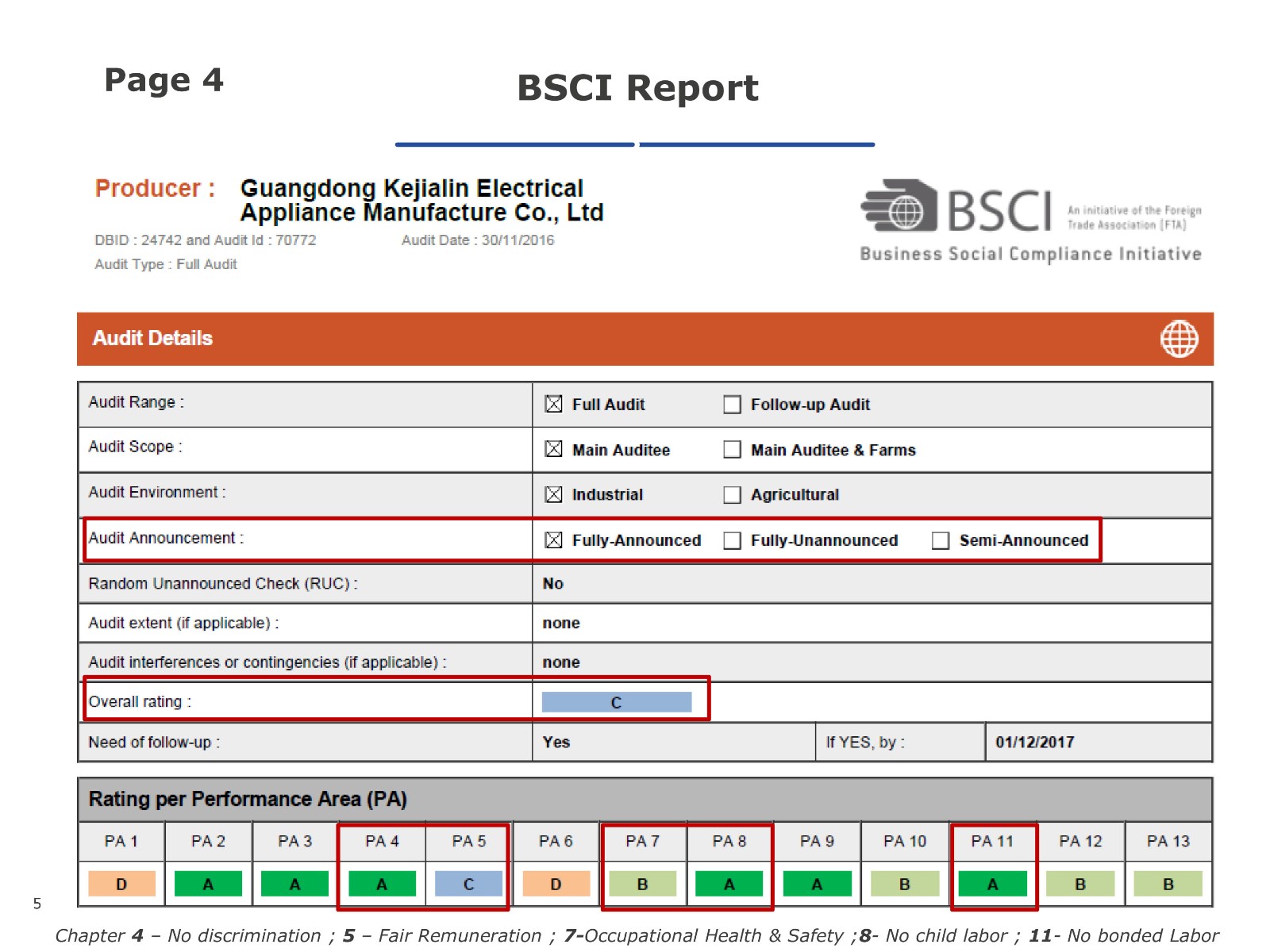Click the blue Overall rating C swatch
The image size is (1270, 952).
click(617, 702)
